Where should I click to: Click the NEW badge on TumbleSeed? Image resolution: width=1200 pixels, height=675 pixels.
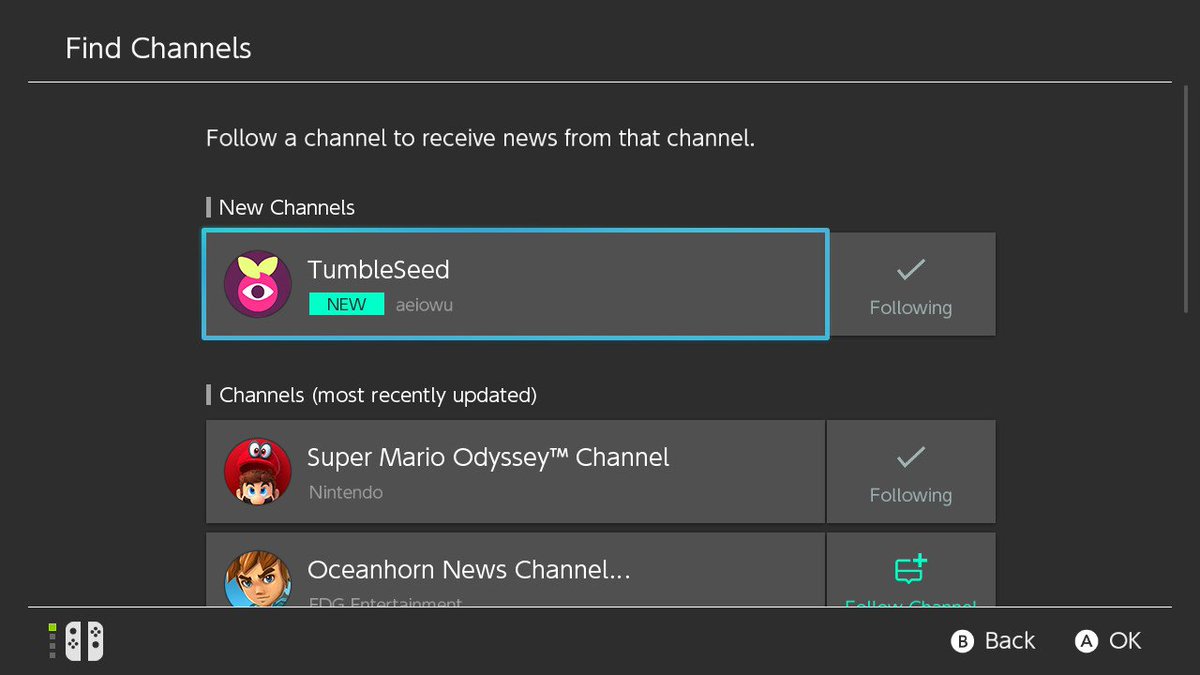[347, 304]
